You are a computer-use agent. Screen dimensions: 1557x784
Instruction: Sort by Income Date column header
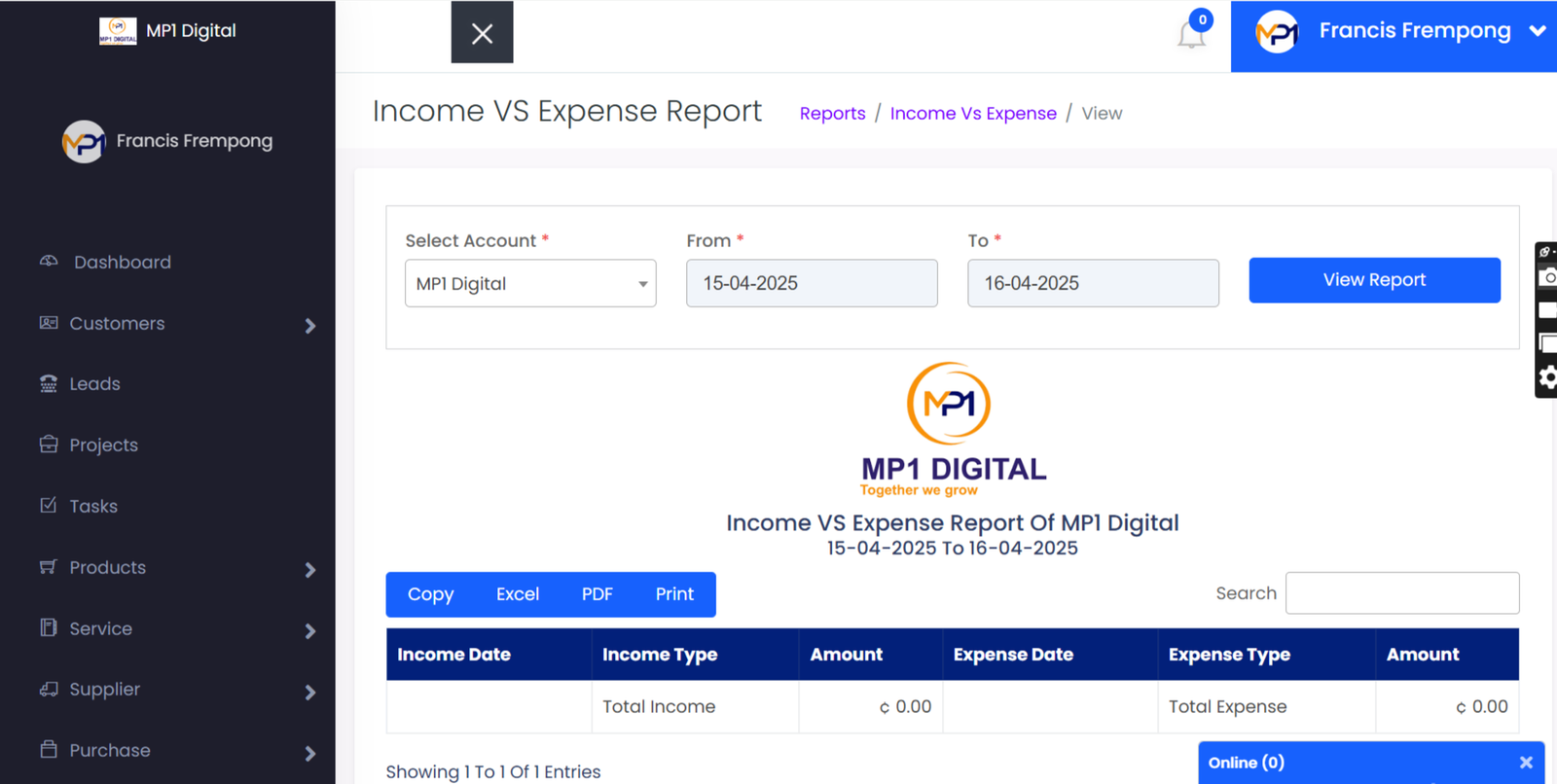coord(489,655)
